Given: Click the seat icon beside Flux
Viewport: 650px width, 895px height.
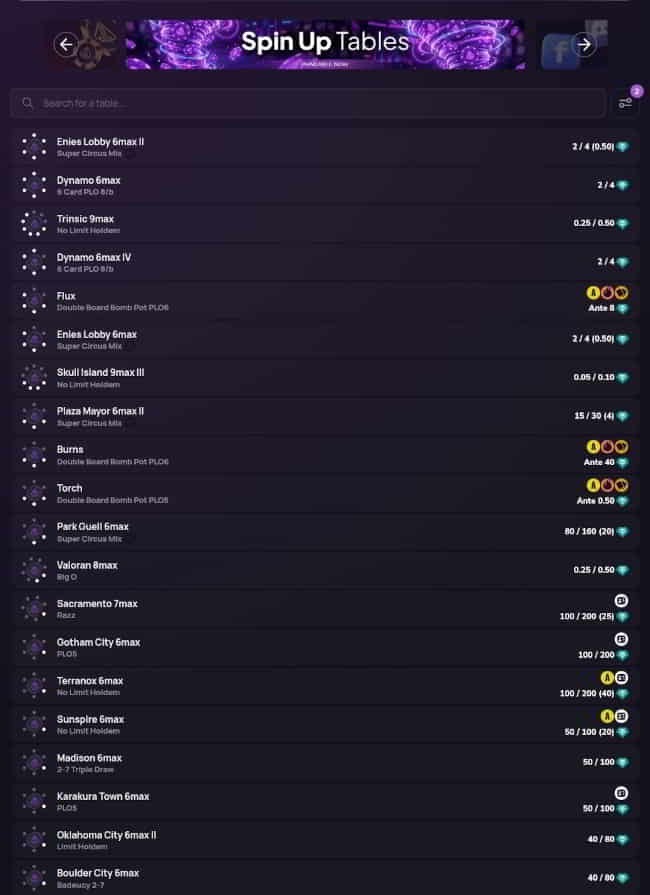Looking at the screenshot, I should [x=34, y=301].
